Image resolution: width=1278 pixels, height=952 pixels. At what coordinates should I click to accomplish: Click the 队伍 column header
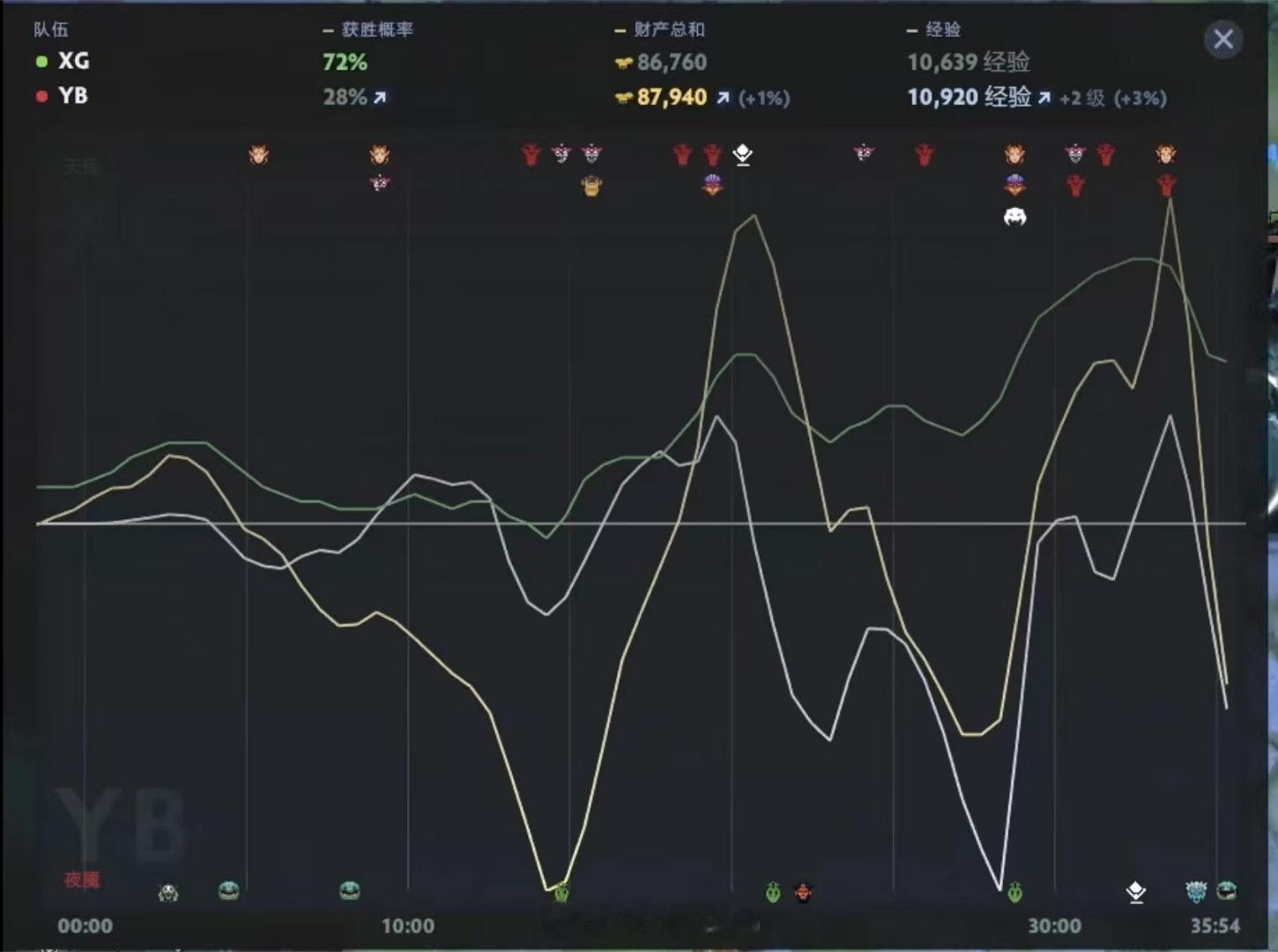tap(51, 29)
